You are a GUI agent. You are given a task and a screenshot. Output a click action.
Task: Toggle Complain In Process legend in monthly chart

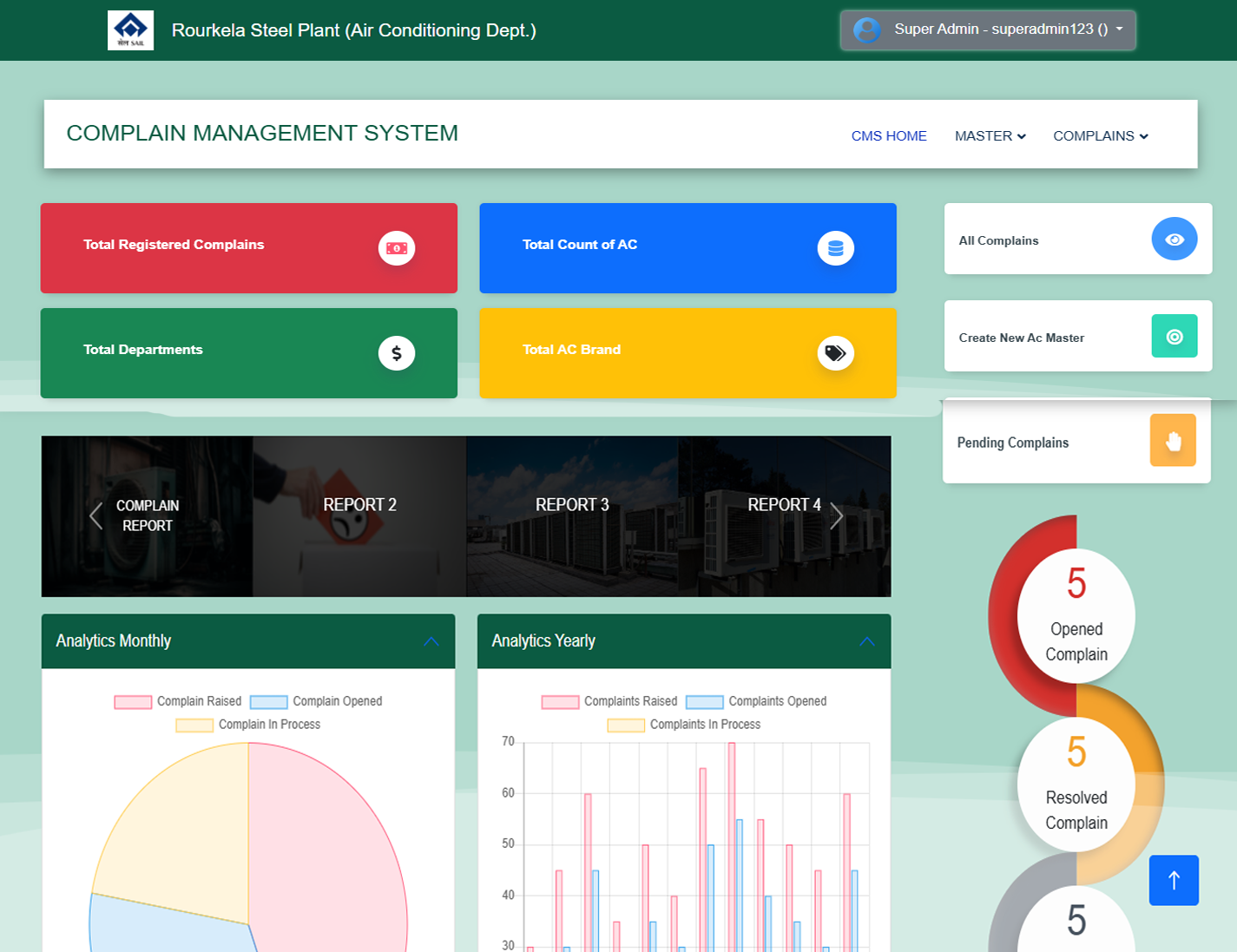pos(248,725)
